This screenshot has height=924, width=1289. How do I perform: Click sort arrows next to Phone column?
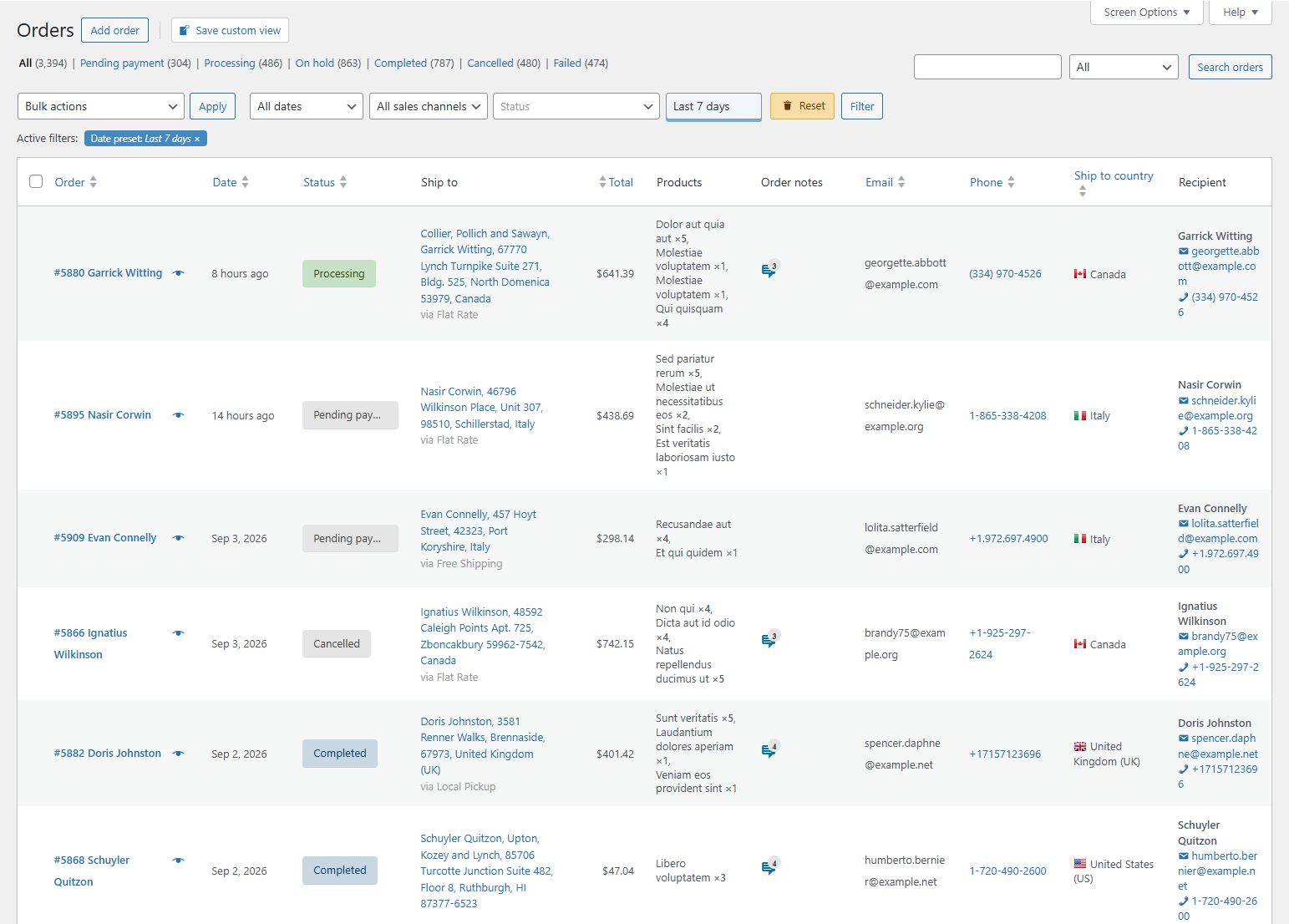coord(1011,182)
